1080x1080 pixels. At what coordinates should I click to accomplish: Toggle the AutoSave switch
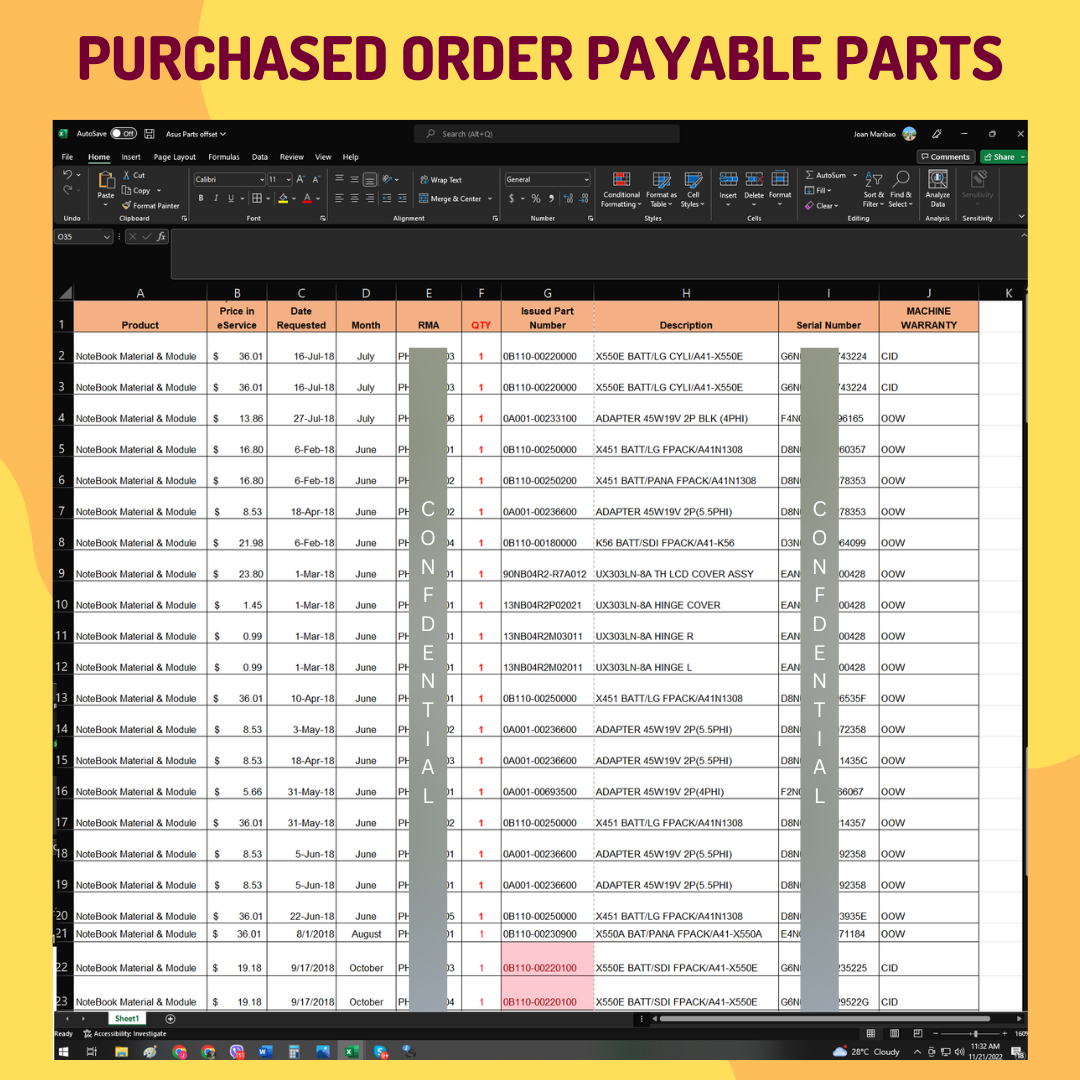124,134
